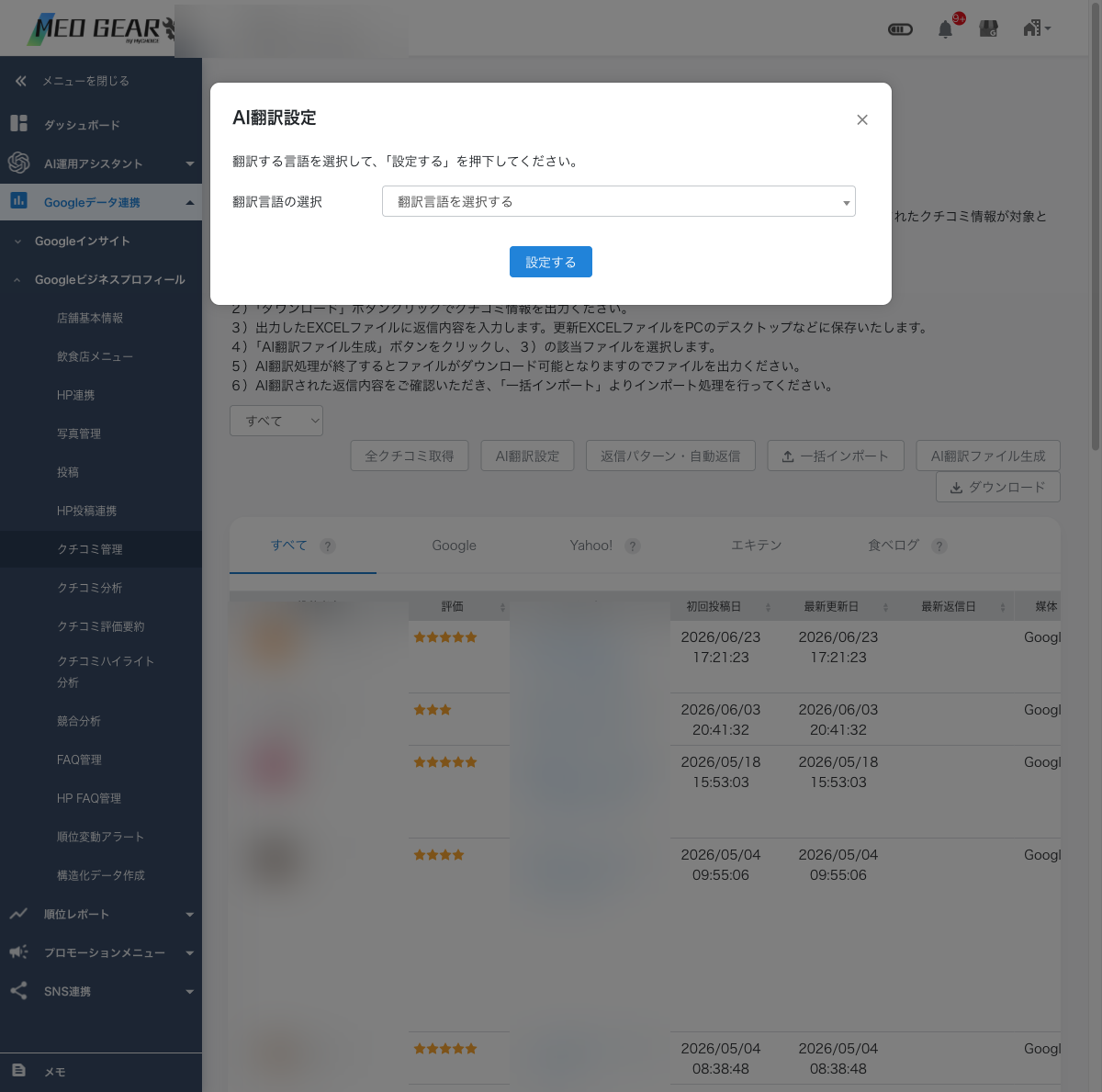This screenshot has width=1102, height=1092.
Task: Open 順位変動アラート in sidebar
Action: pos(101,837)
